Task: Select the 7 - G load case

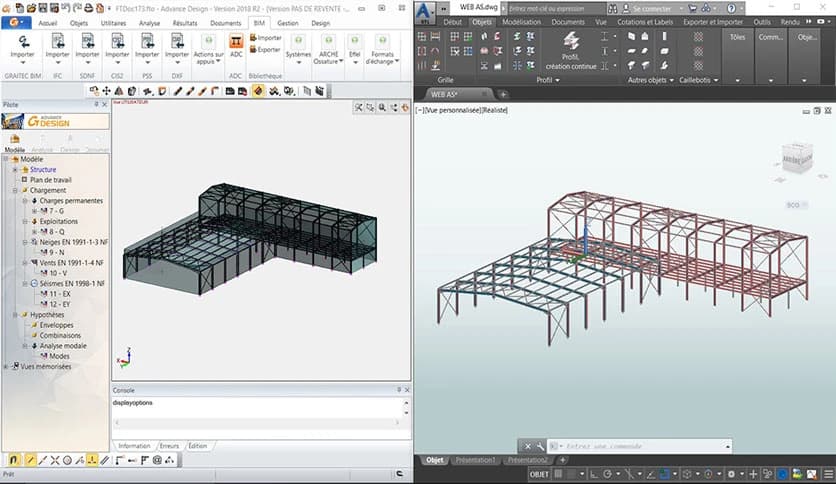Action: pos(57,211)
